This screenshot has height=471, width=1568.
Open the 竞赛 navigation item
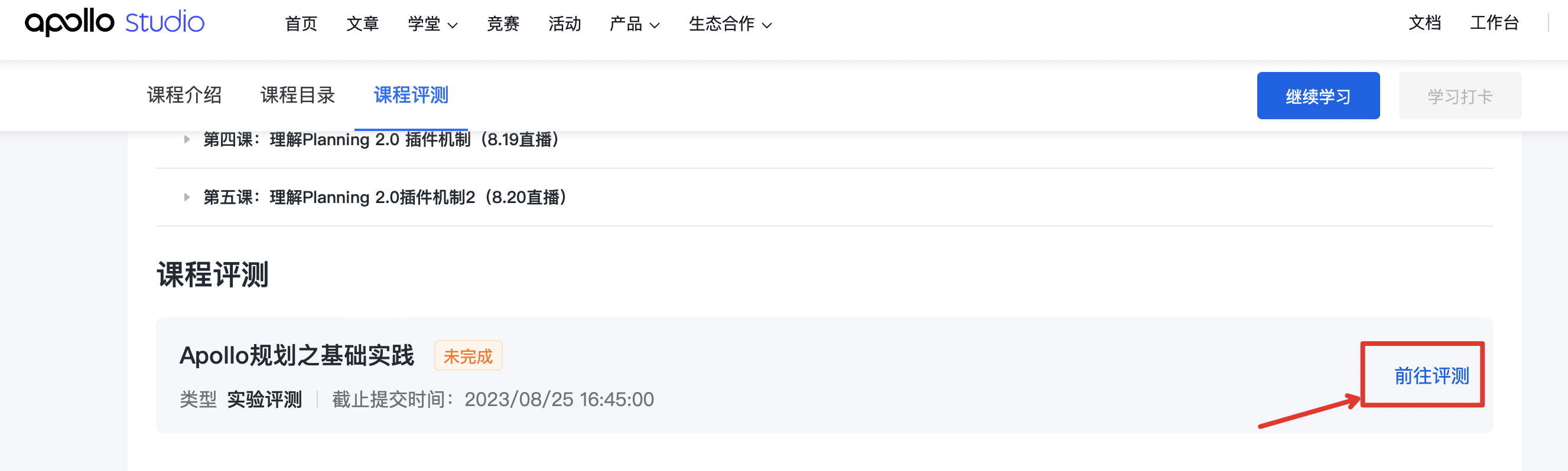point(503,24)
